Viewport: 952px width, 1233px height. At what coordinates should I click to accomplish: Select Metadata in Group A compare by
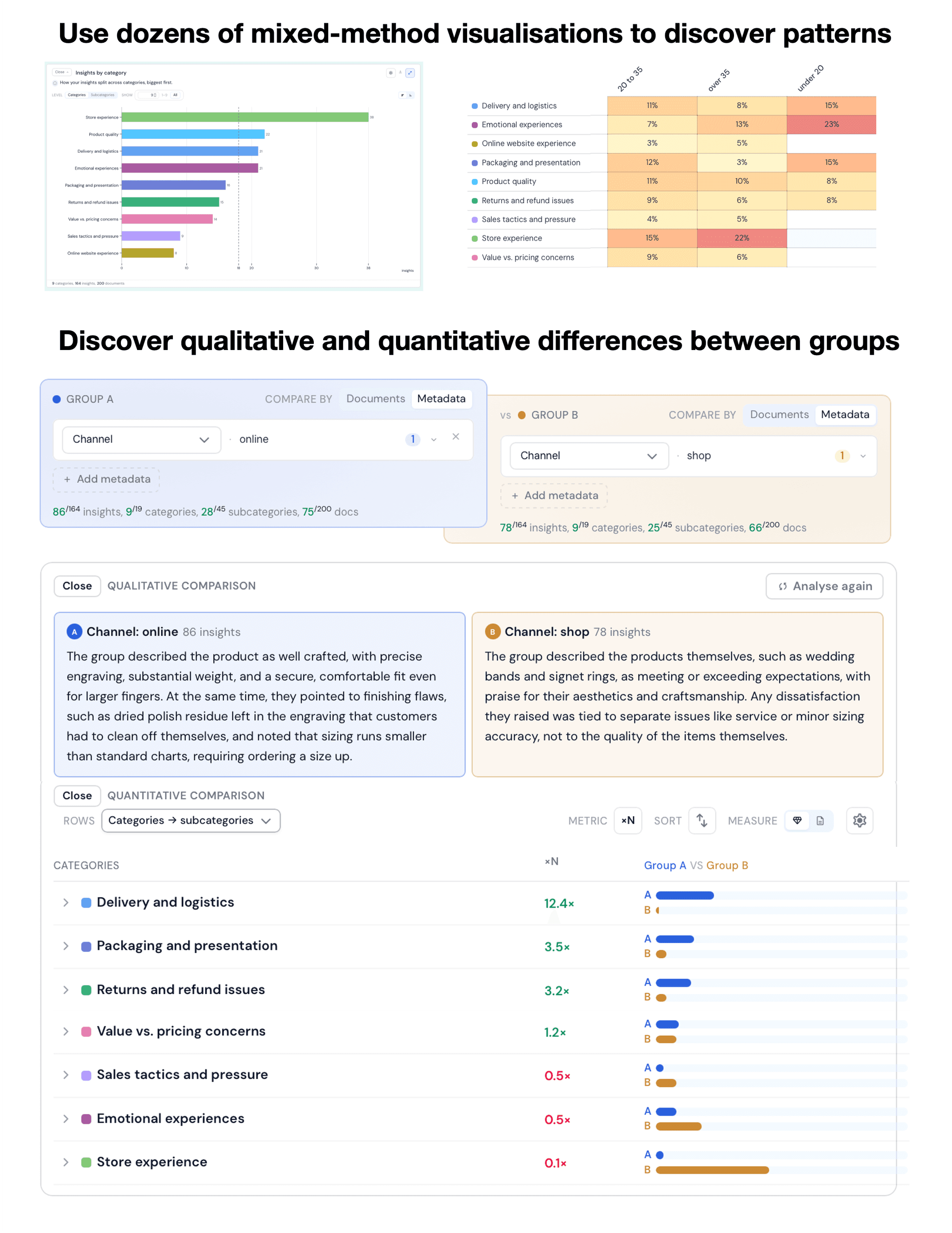coord(441,399)
